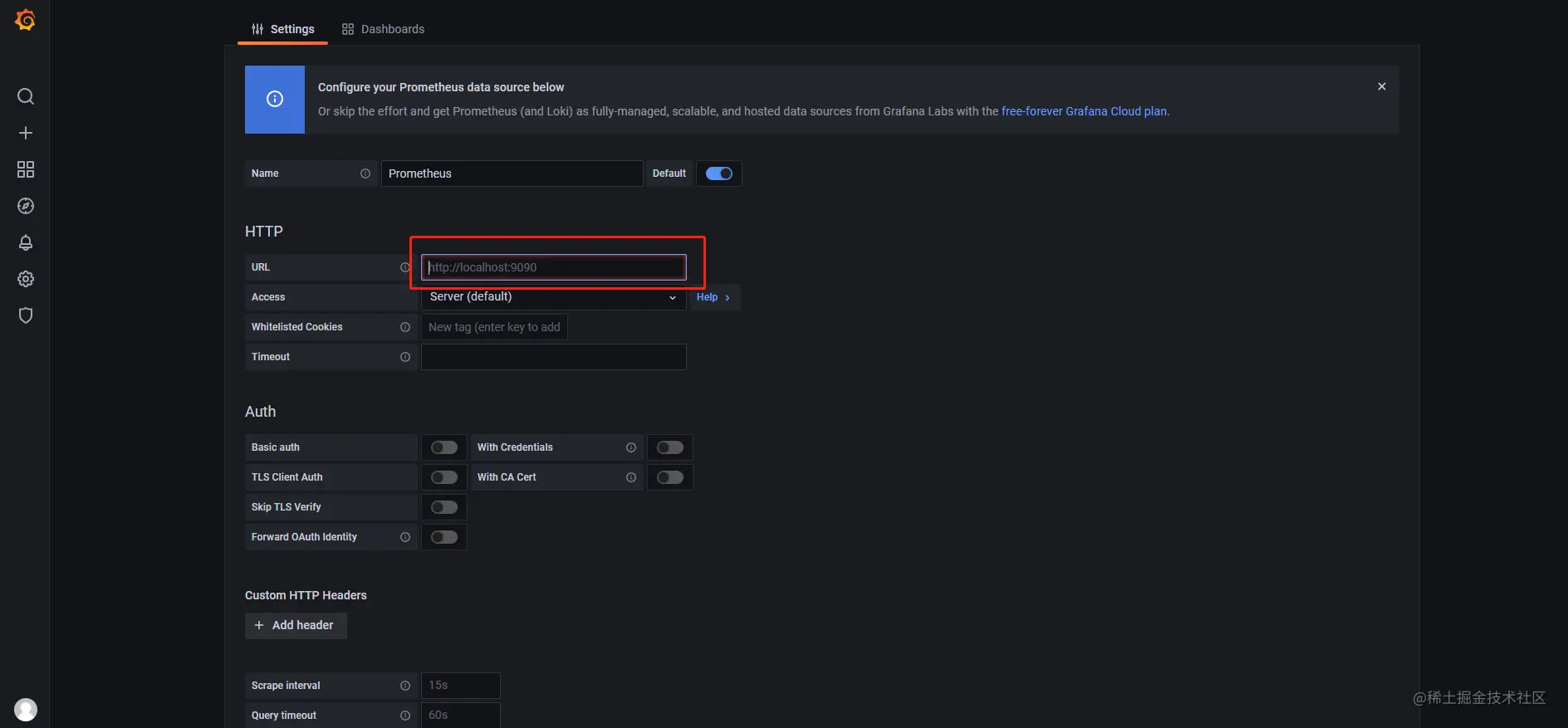Switch to the Settings tab
The width and height of the screenshot is (1568, 728).
[x=283, y=29]
